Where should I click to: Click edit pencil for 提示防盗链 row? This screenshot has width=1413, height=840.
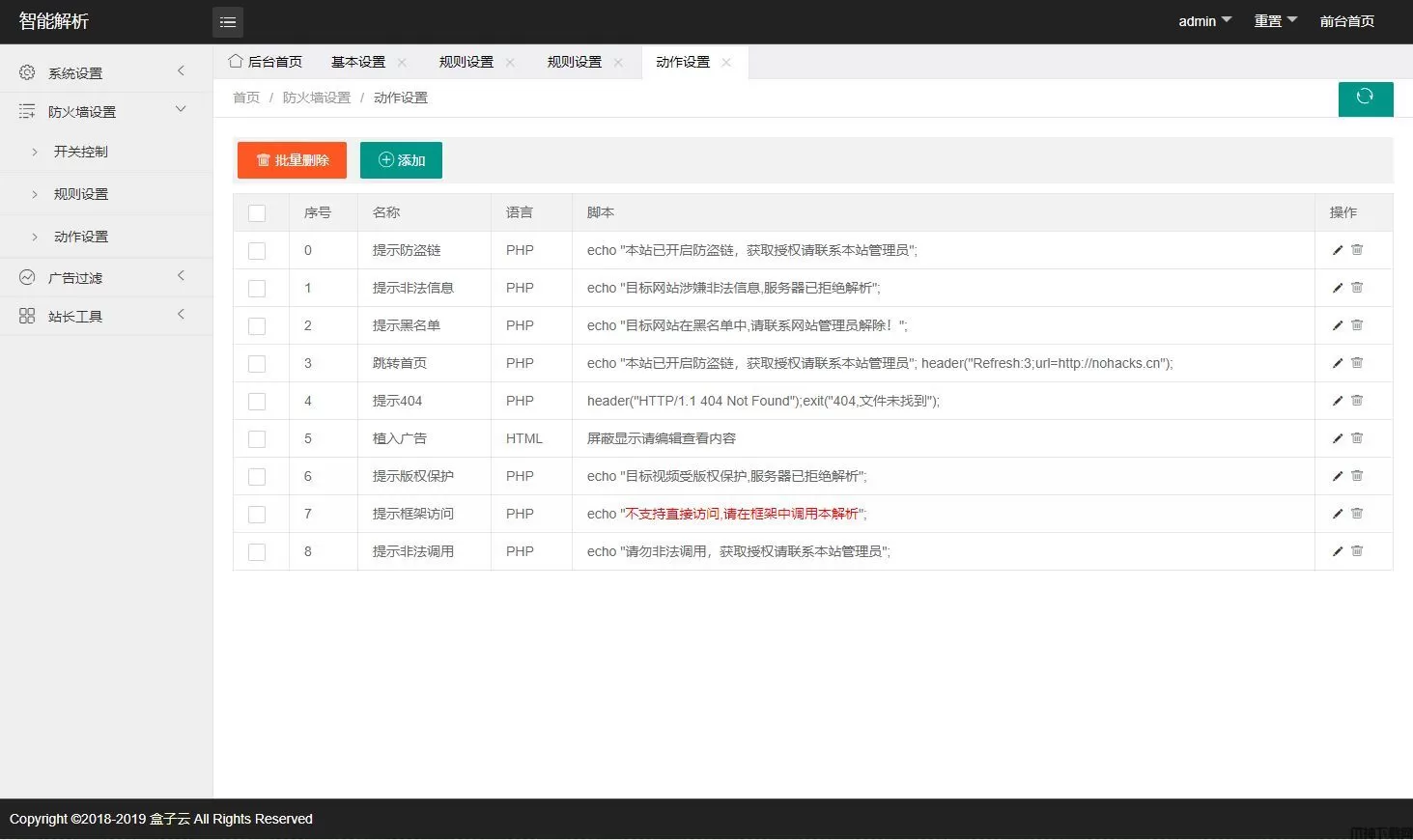click(1338, 250)
